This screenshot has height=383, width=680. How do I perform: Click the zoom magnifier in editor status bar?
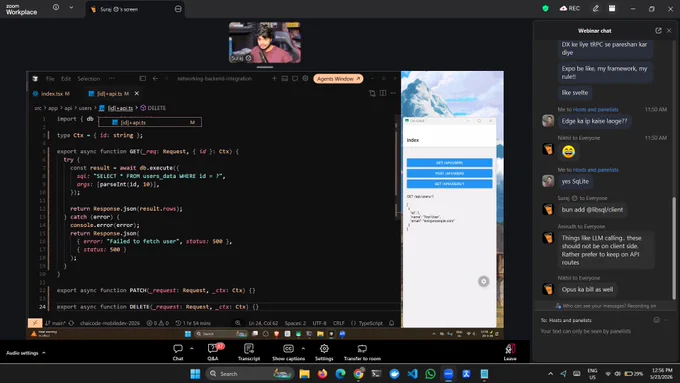pyautogui.click(x=238, y=323)
